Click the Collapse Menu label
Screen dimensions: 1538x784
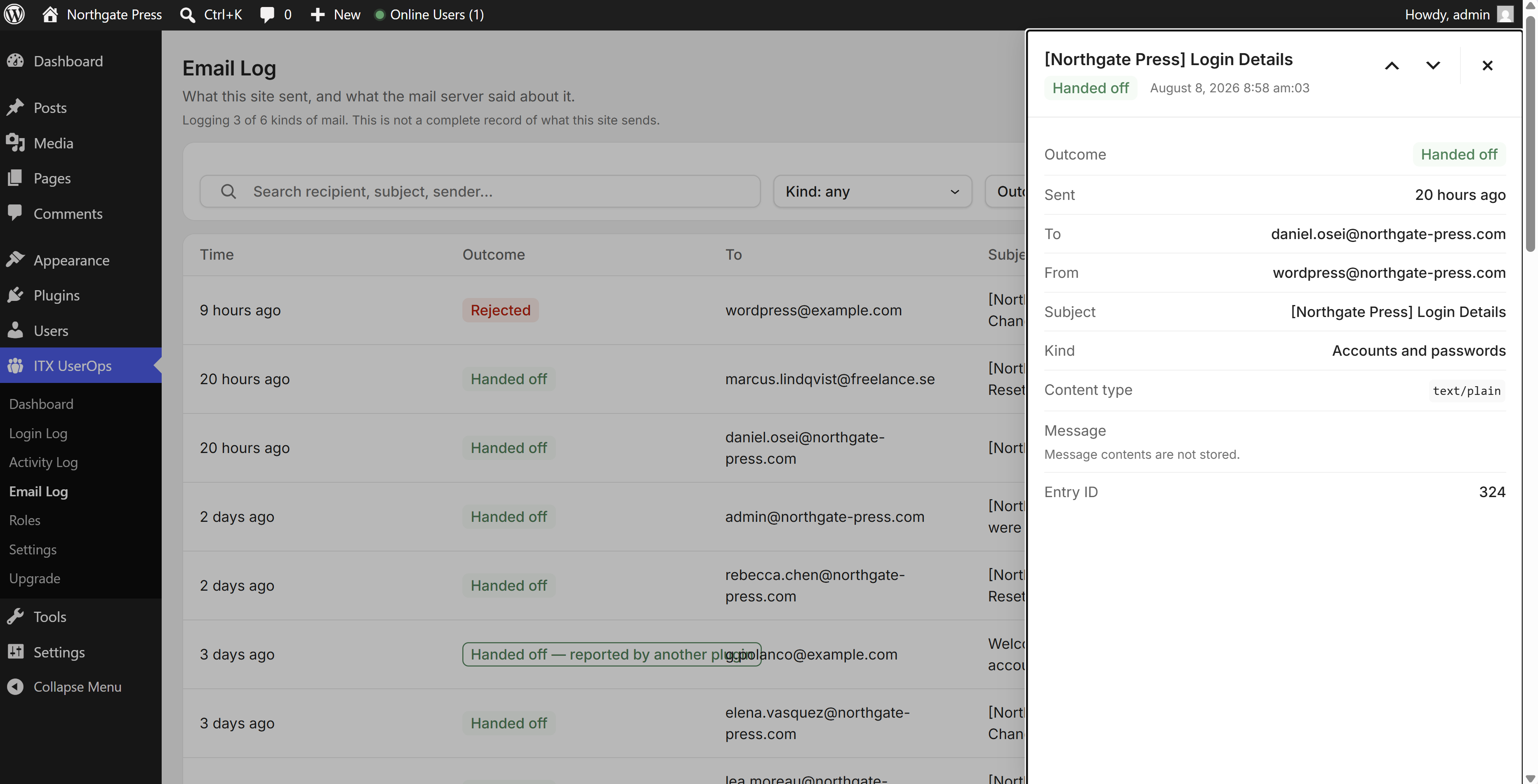click(x=78, y=687)
